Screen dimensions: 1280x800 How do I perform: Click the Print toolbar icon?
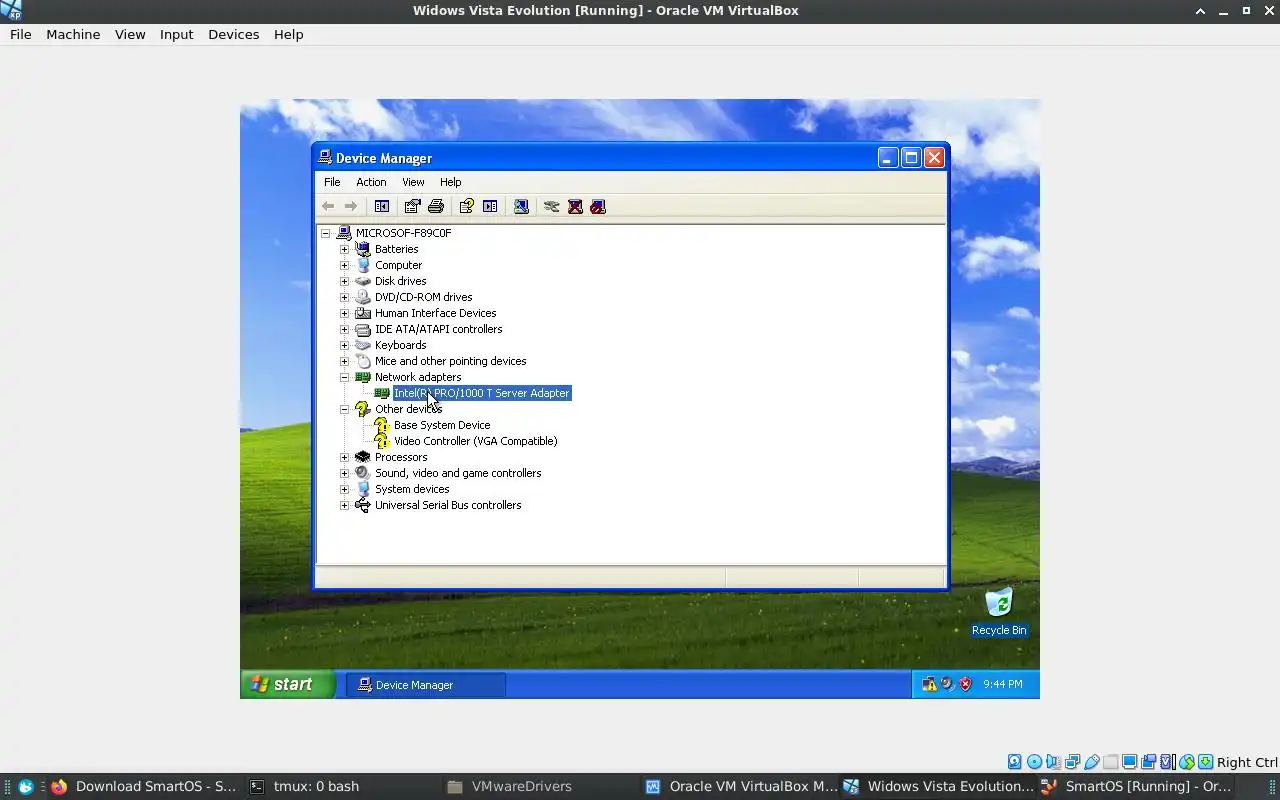[x=436, y=206]
